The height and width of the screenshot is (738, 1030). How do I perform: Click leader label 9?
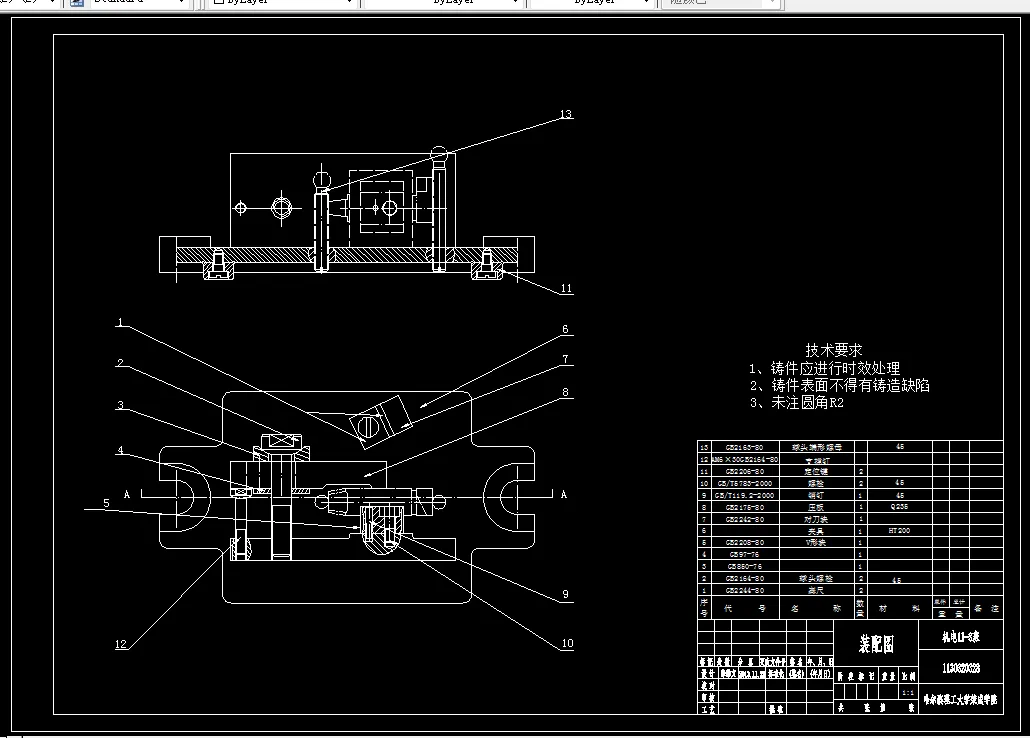(x=565, y=594)
